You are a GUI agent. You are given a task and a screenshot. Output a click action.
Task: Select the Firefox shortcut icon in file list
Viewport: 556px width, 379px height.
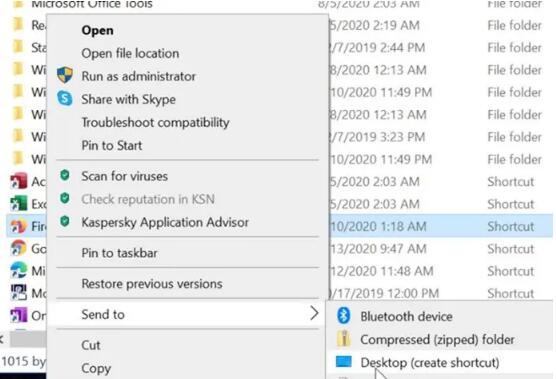18,226
